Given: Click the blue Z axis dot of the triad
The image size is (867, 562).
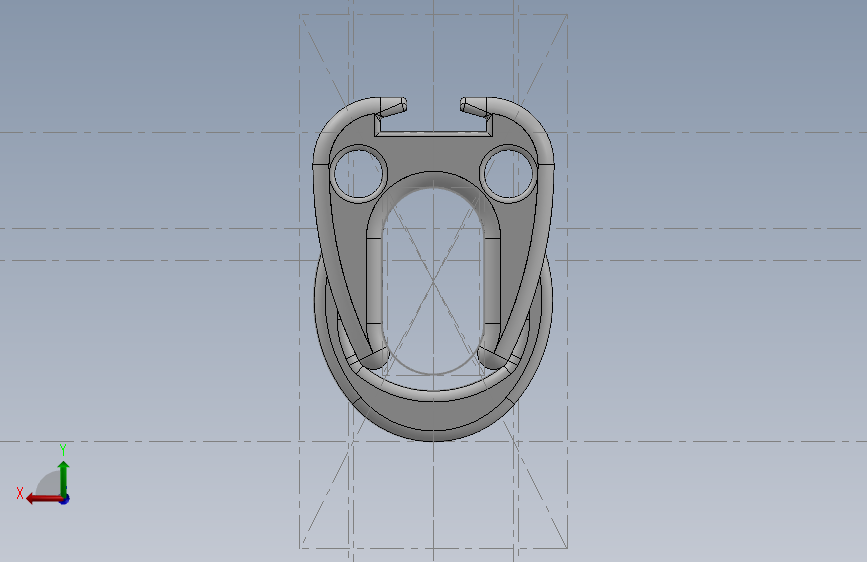Looking at the screenshot, I should click(x=65, y=499).
